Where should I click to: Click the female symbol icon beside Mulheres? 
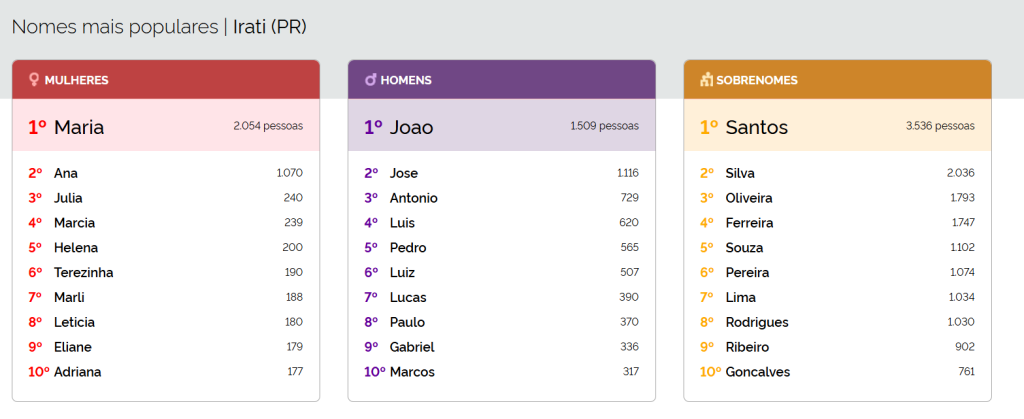tap(34, 80)
